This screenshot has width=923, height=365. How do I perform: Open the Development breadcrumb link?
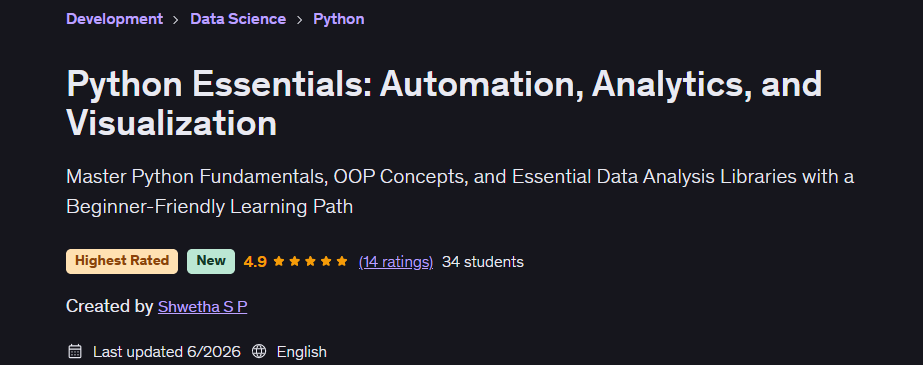click(x=114, y=19)
